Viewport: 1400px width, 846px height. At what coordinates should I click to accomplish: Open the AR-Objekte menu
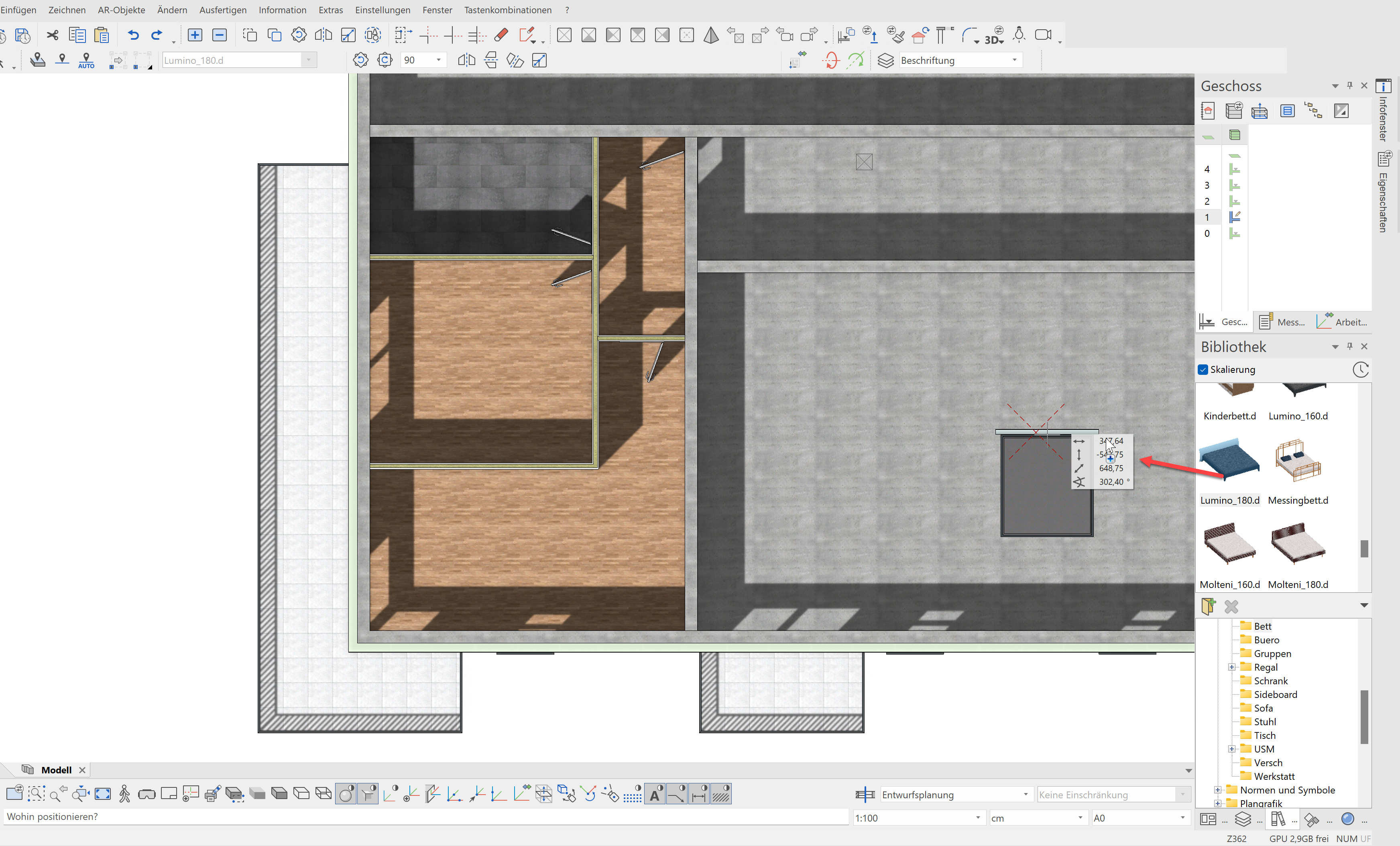[121, 10]
